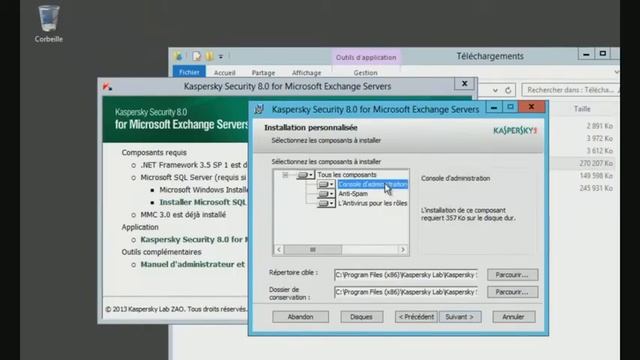Viewport: 640px width, 360px height.
Task: Click the Annuler button
Action: 513,317
